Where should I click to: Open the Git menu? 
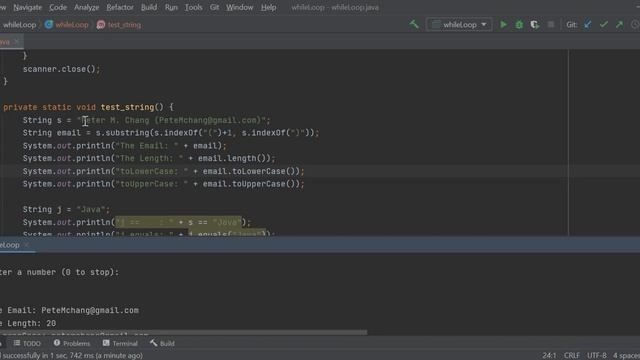(x=214, y=7)
